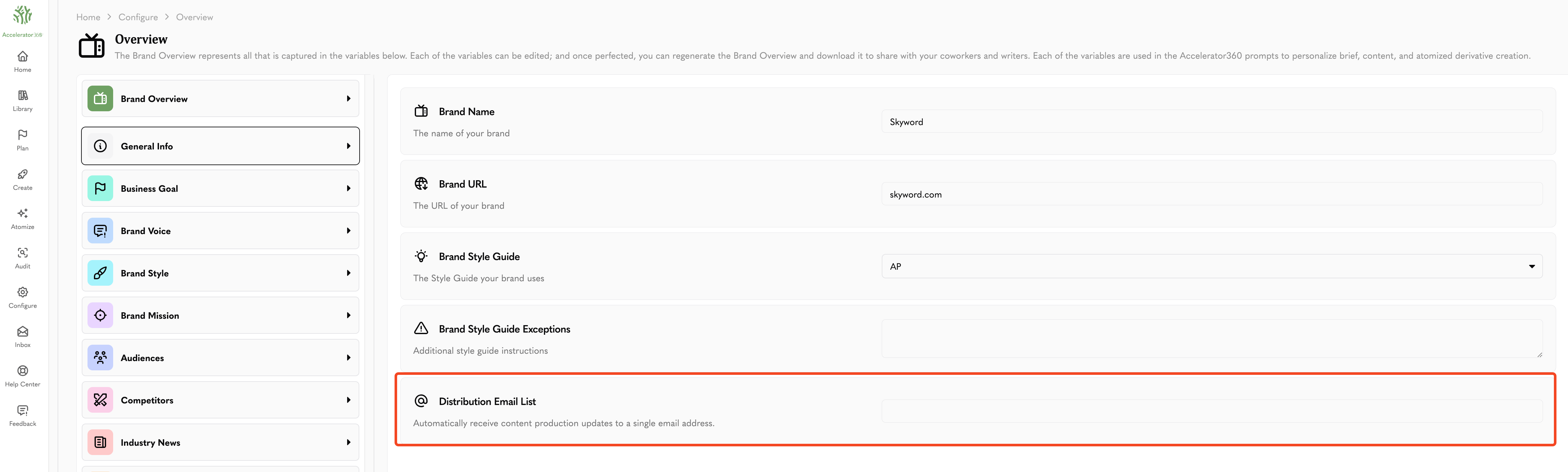Image resolution: width=1568 pixels, height=472 pixels.
Task: Click the Home breadcrumb link
Action: tap(88, 17)
